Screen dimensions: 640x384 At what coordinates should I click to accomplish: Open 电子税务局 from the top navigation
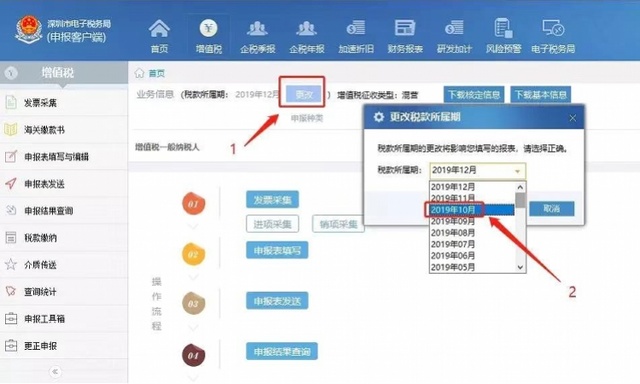553,36
